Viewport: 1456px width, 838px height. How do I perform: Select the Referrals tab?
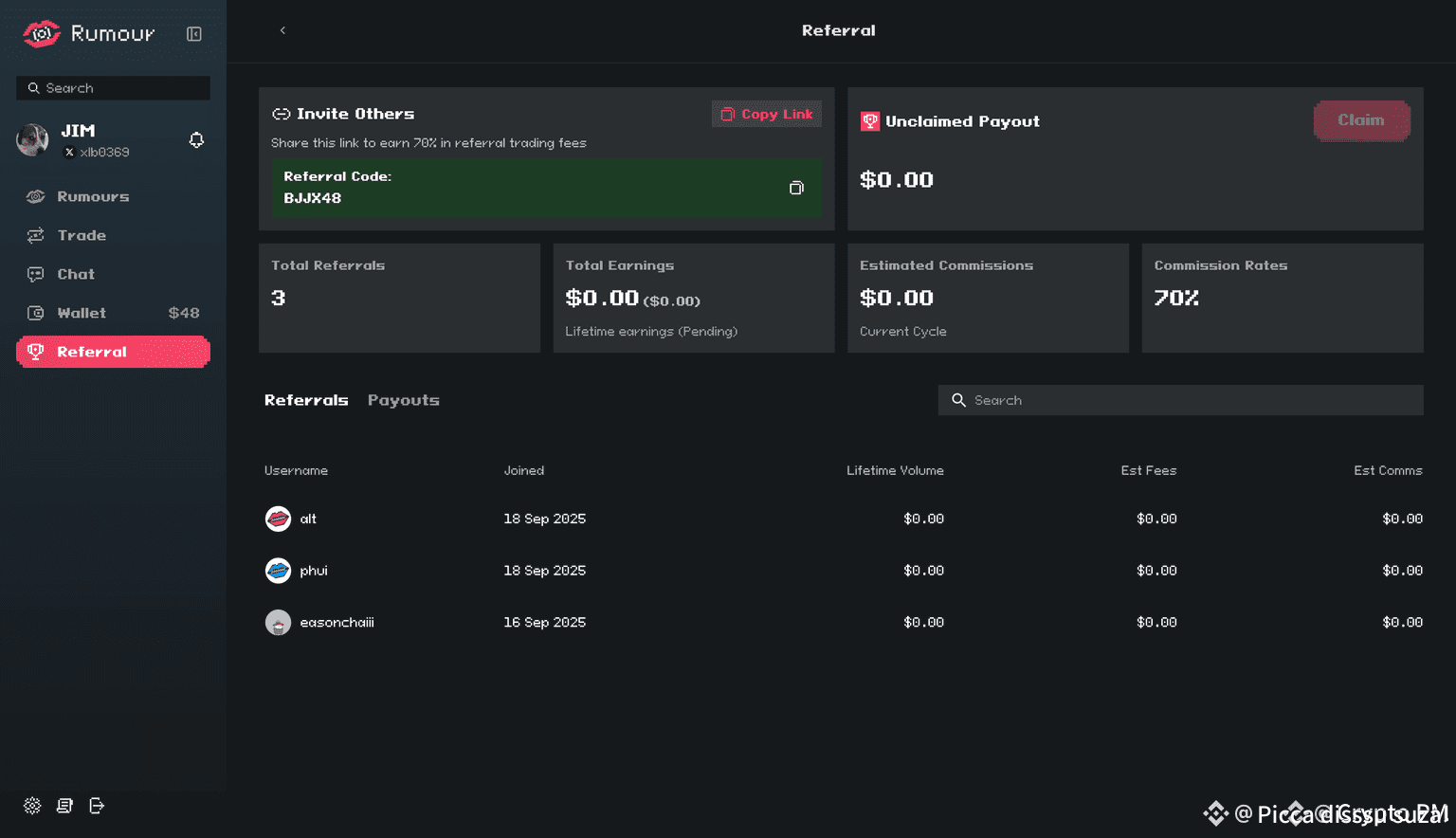coord(306,400)
